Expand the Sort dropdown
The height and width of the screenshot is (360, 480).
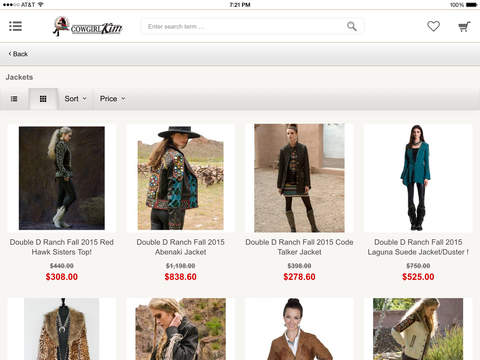click(x=75, y=99)
